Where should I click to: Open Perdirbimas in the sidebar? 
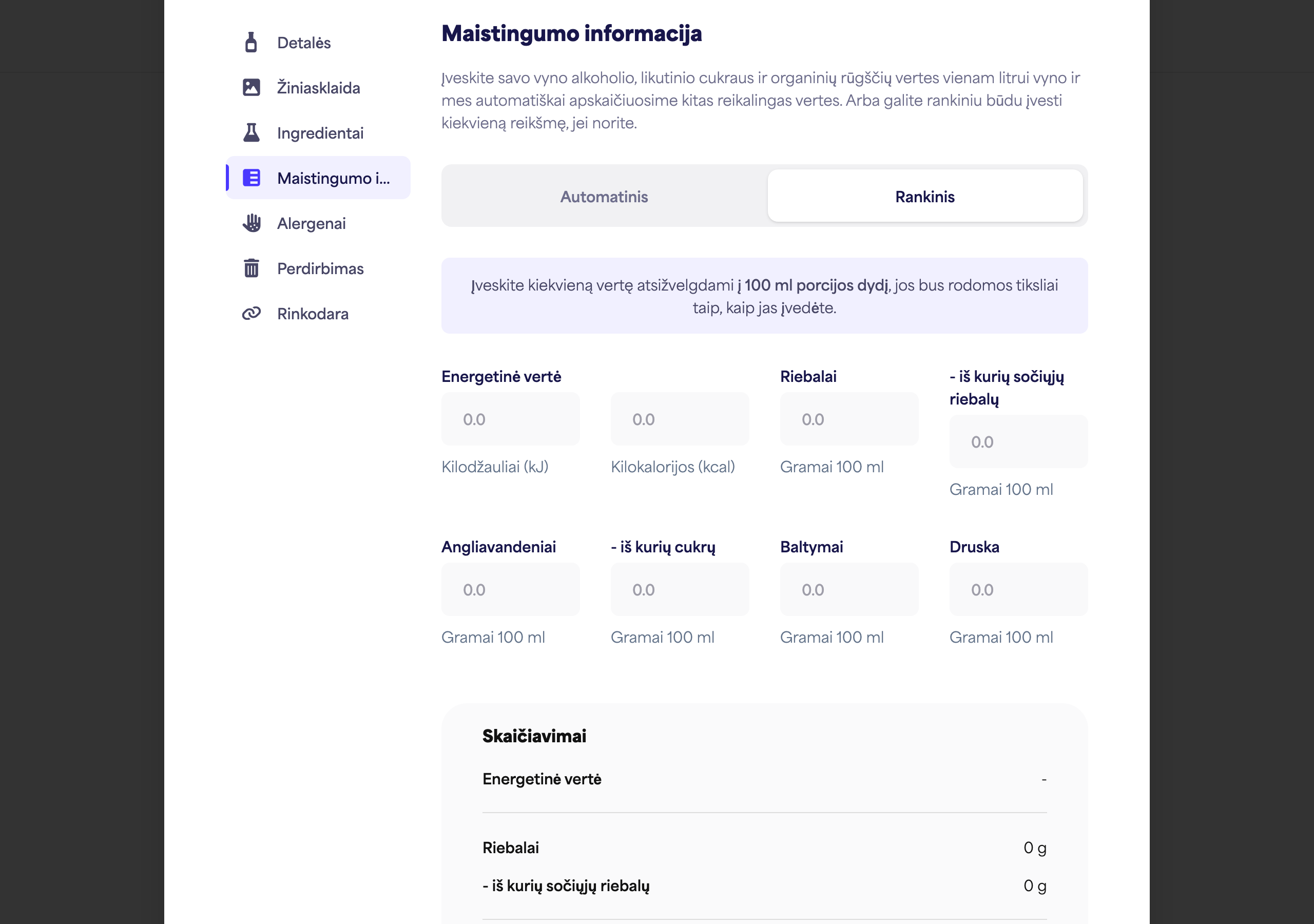318,268
